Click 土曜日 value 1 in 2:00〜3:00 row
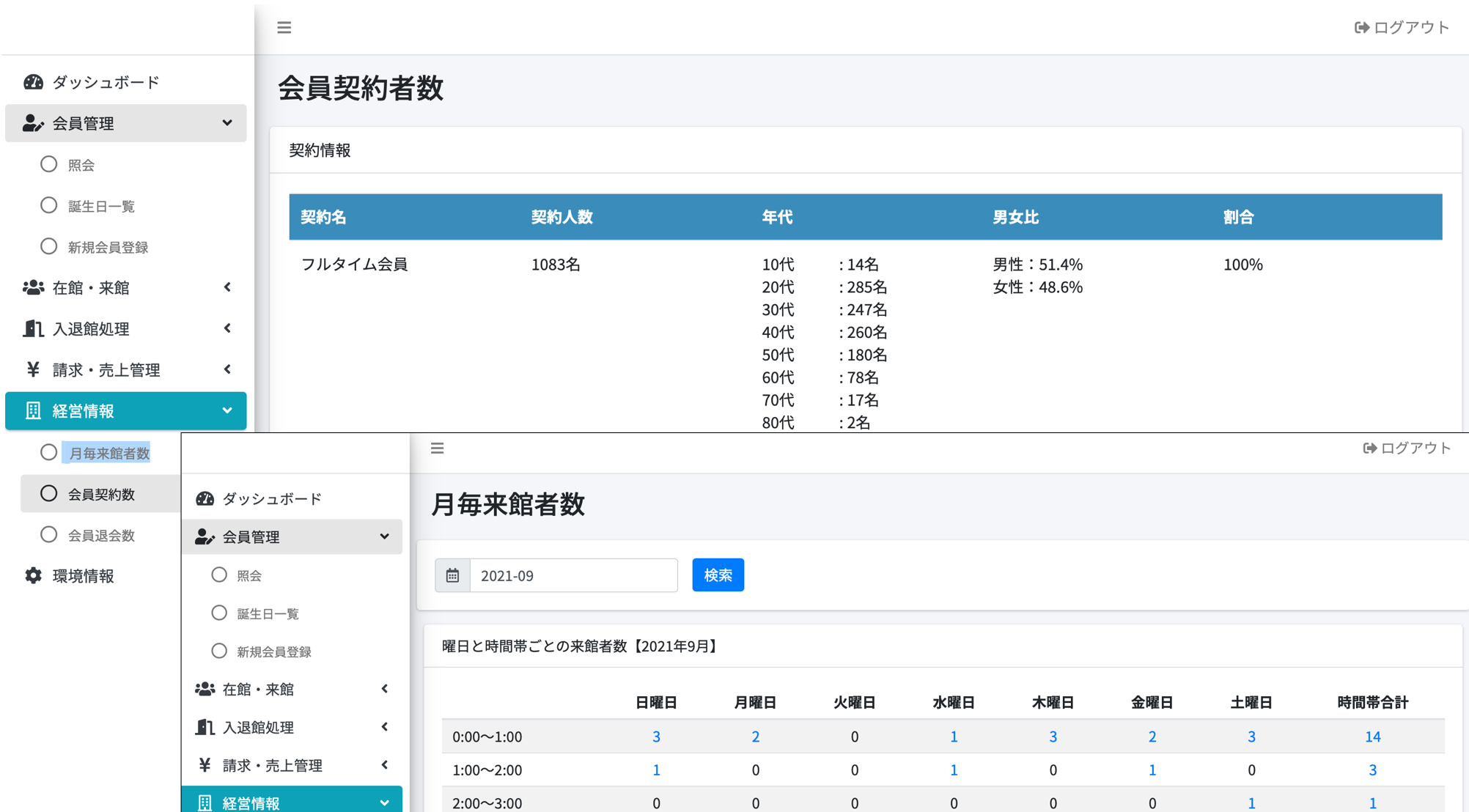This screenshot has width=1469, height=812. coord(1251,803)
